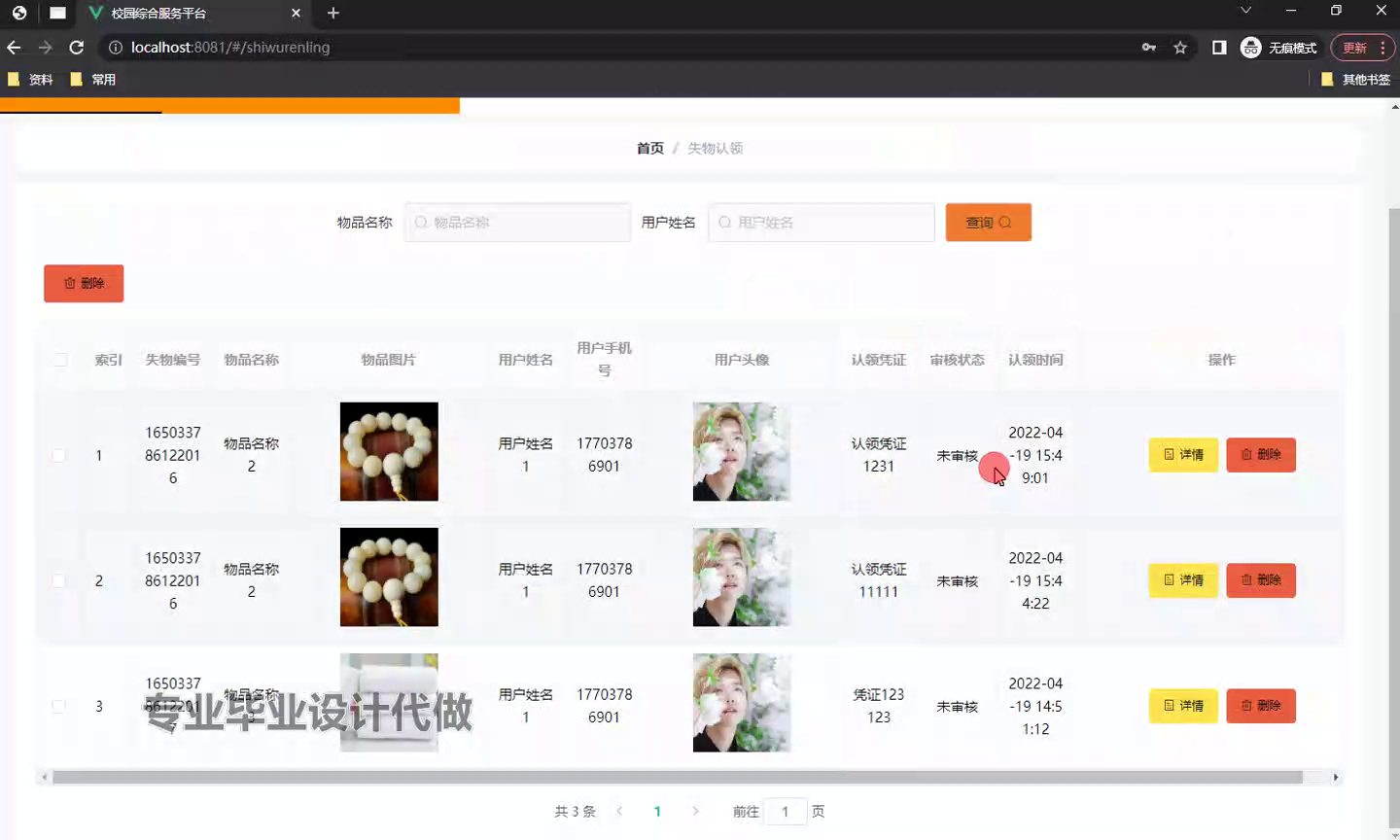Open the 其他书签 folder
Screen dimensions: 1400x840
click(1356, 80)
